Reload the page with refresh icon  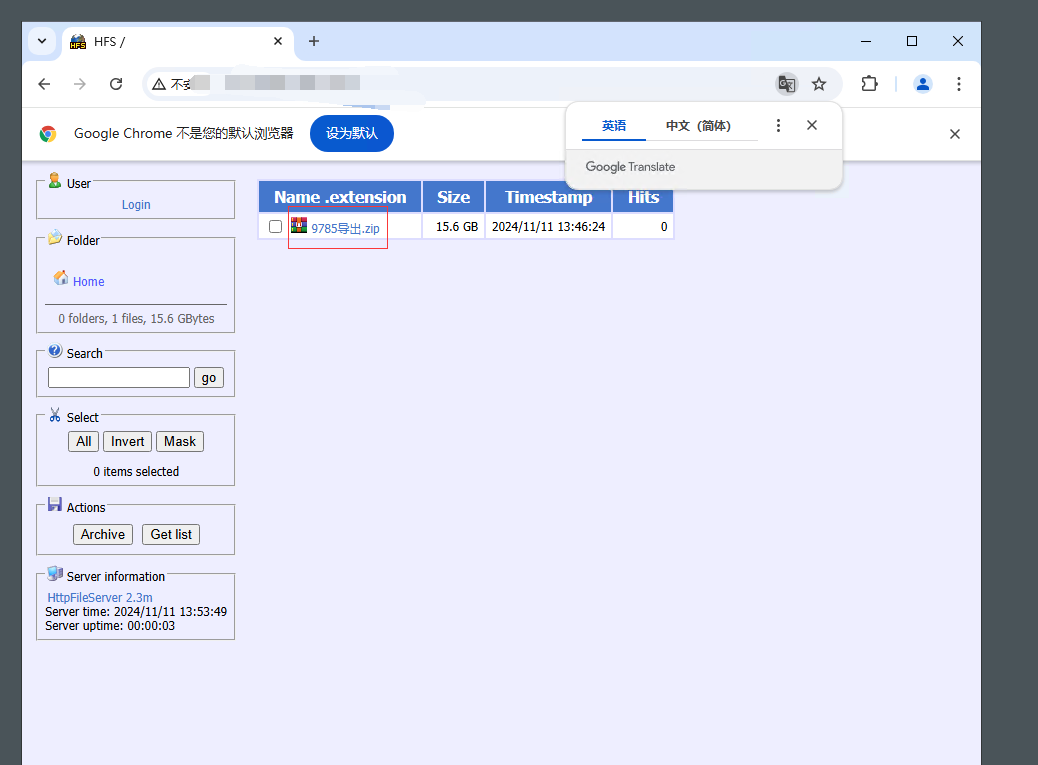[x=116, y=84]
